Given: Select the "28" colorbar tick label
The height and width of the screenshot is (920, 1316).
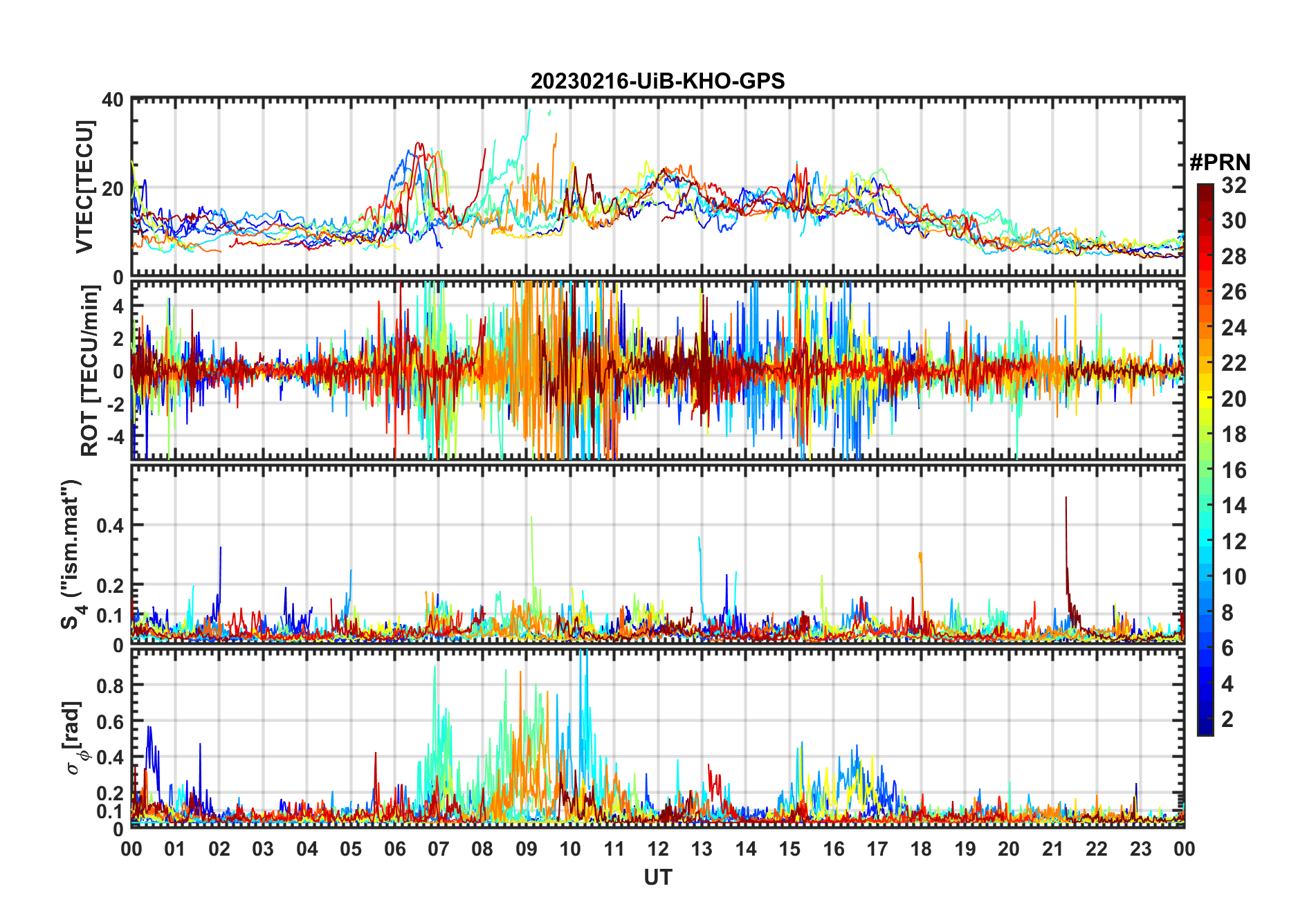Looking at the screenshot, I should (1234, 257).
